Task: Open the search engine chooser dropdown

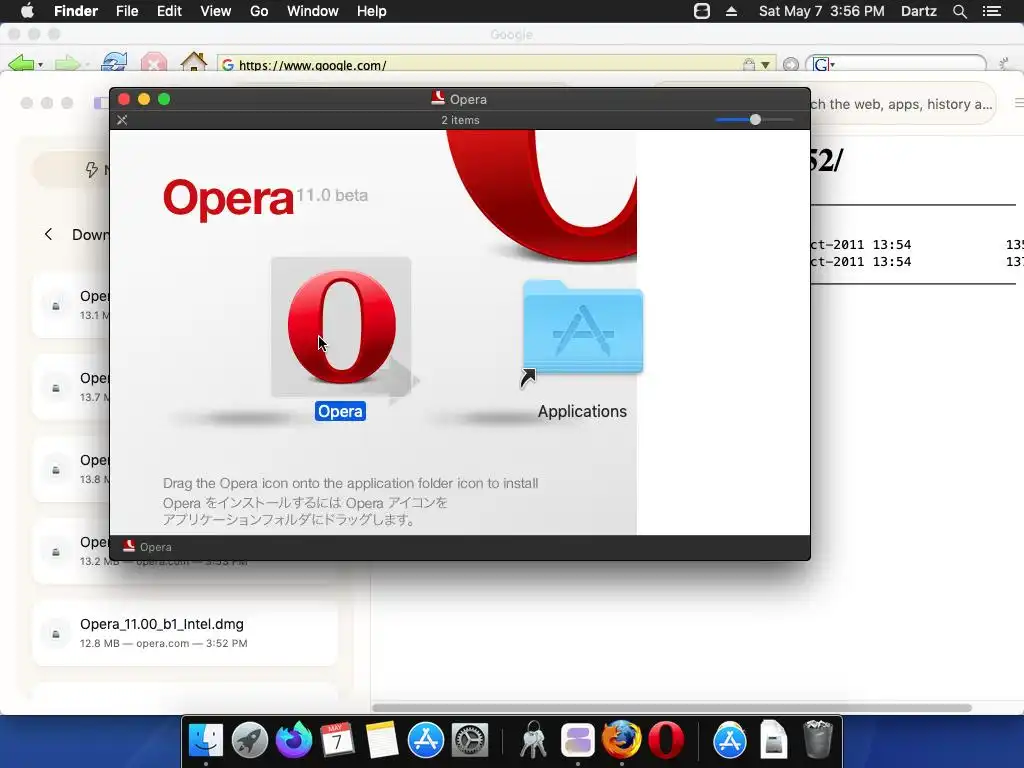Action: [824, 64]
